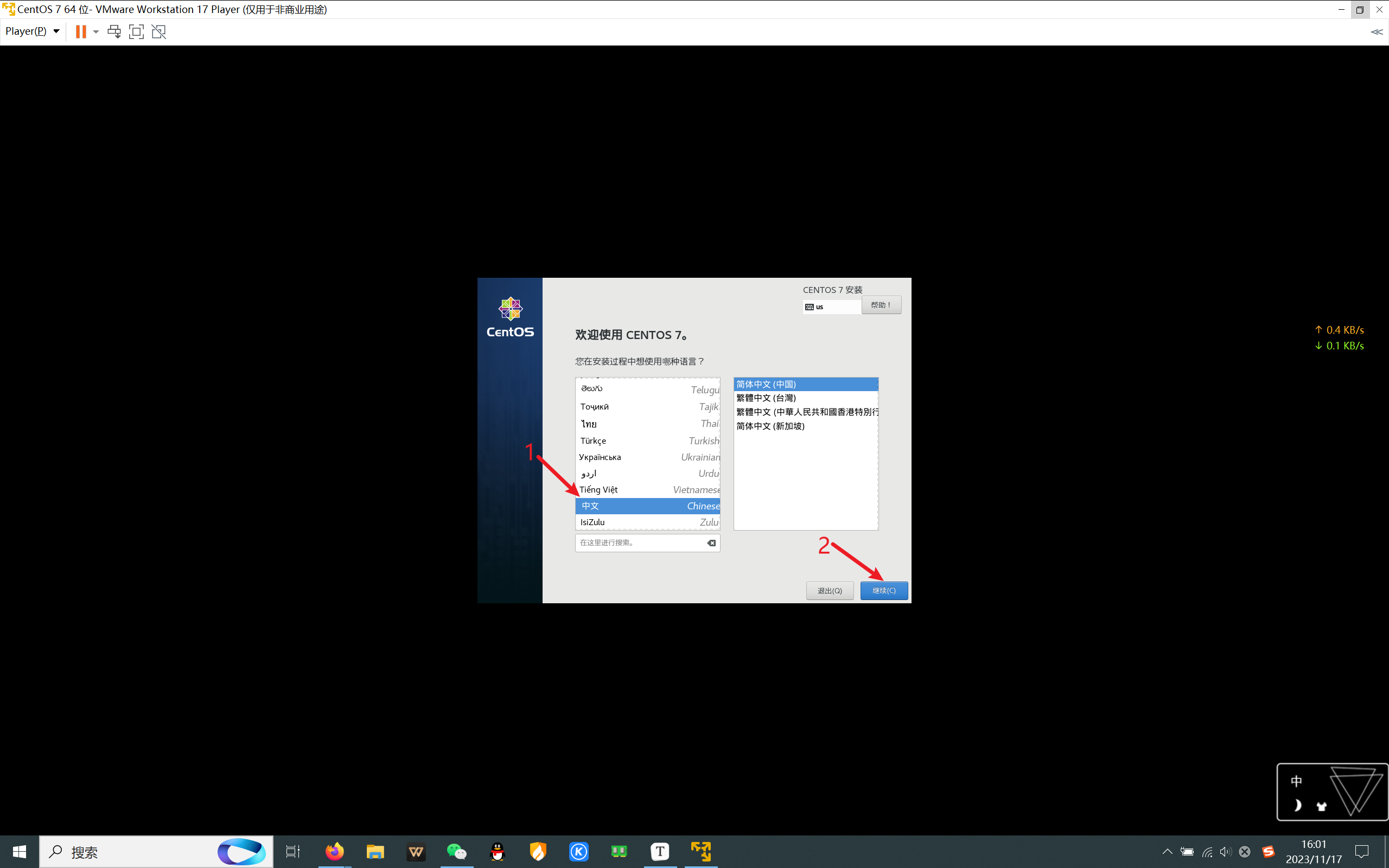1389x868 pixels.
Task: Click the Sogou input method tray icon
Action: coord(1269,852)
